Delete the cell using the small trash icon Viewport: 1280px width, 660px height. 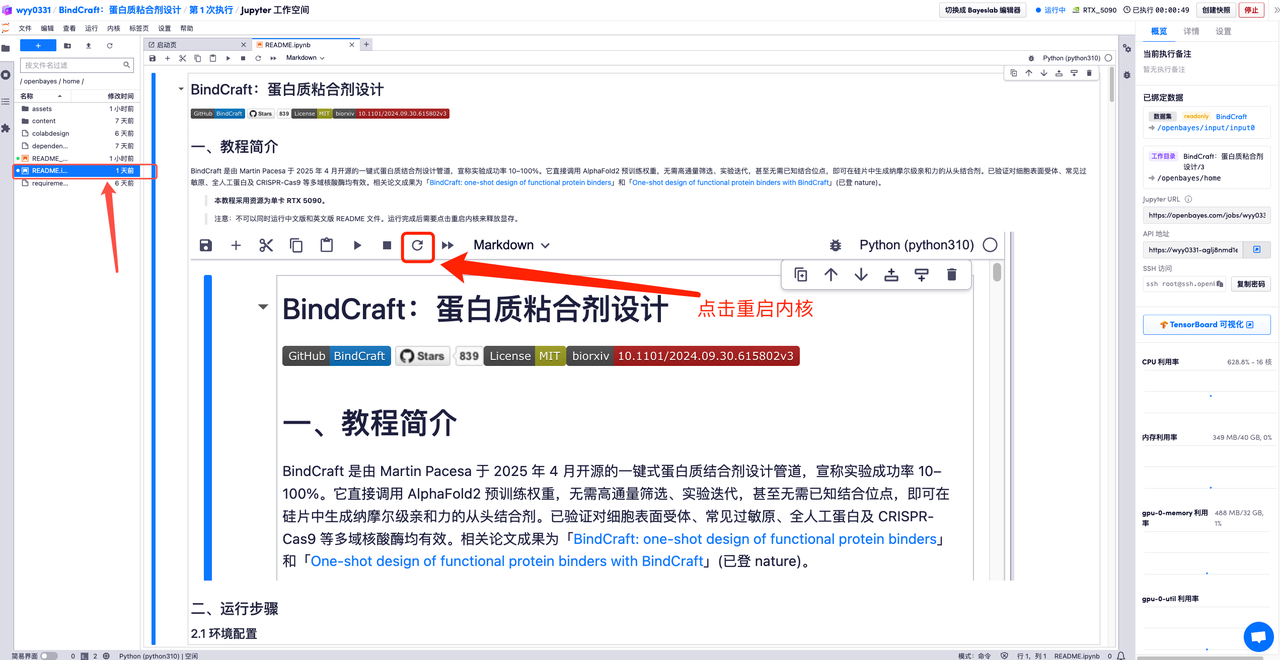pyautogui.click(x=1089, y=73)
